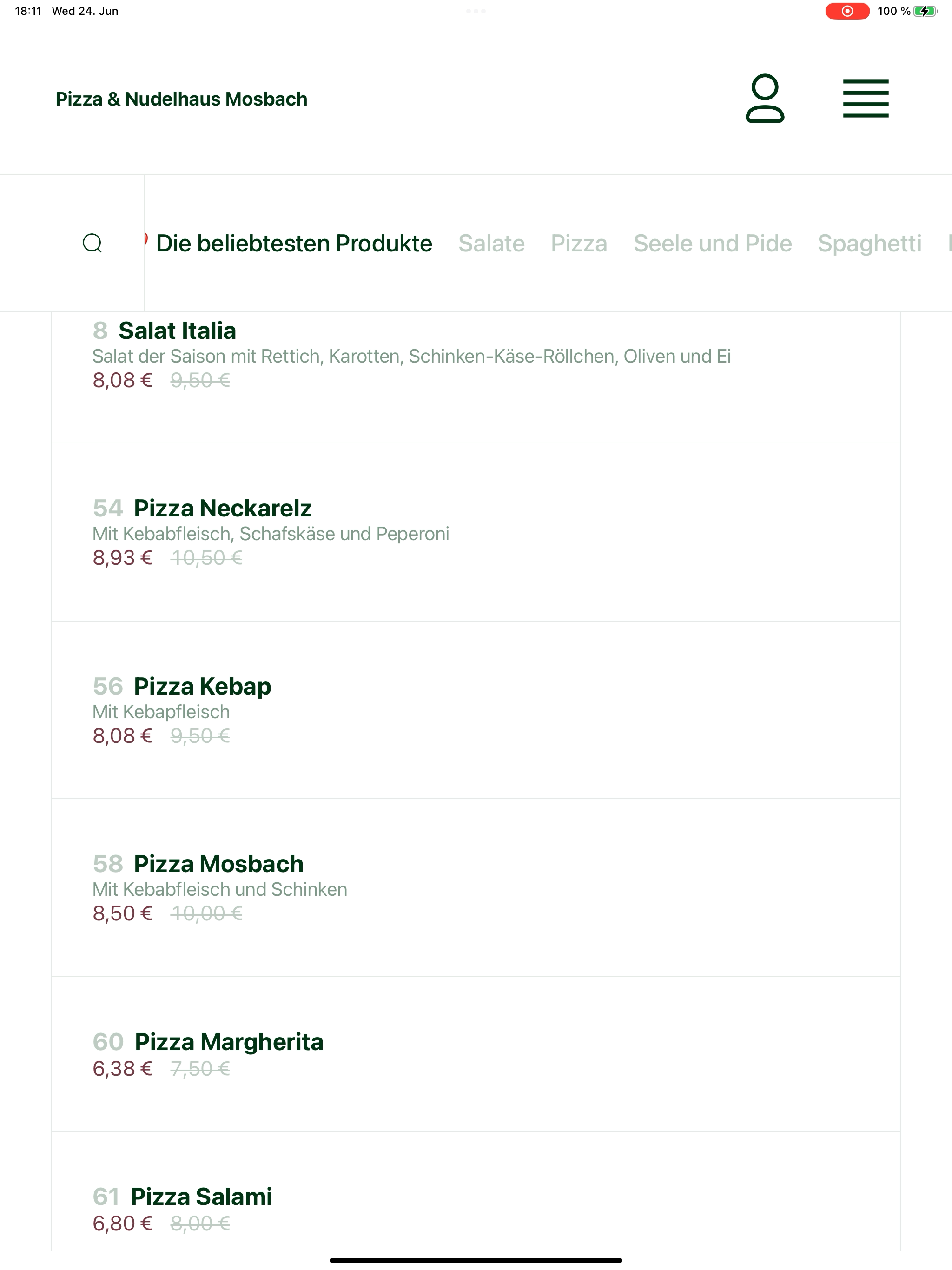Viewport: 952px width, 1270px height.
Task: Open the Seele und Pide category
Action: 713,244
